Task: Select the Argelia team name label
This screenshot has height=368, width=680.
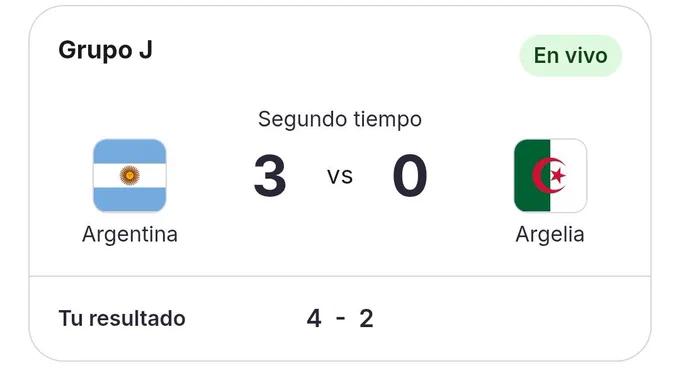Action: (550, 234)
